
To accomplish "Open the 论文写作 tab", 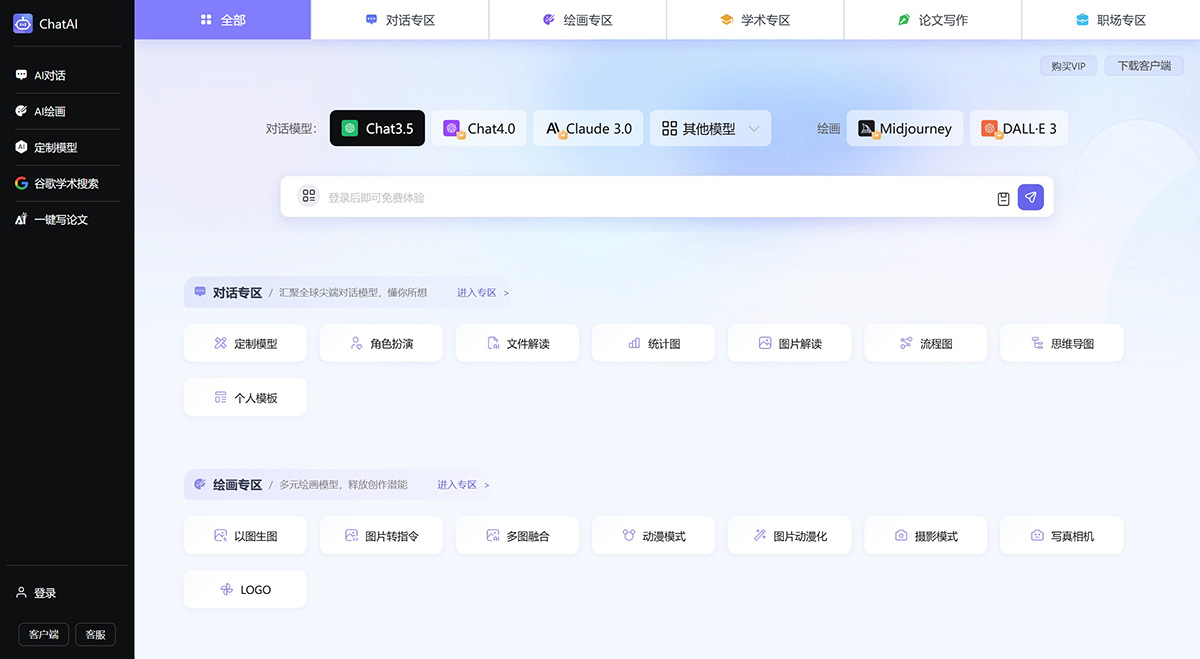I will click(932, 19).
